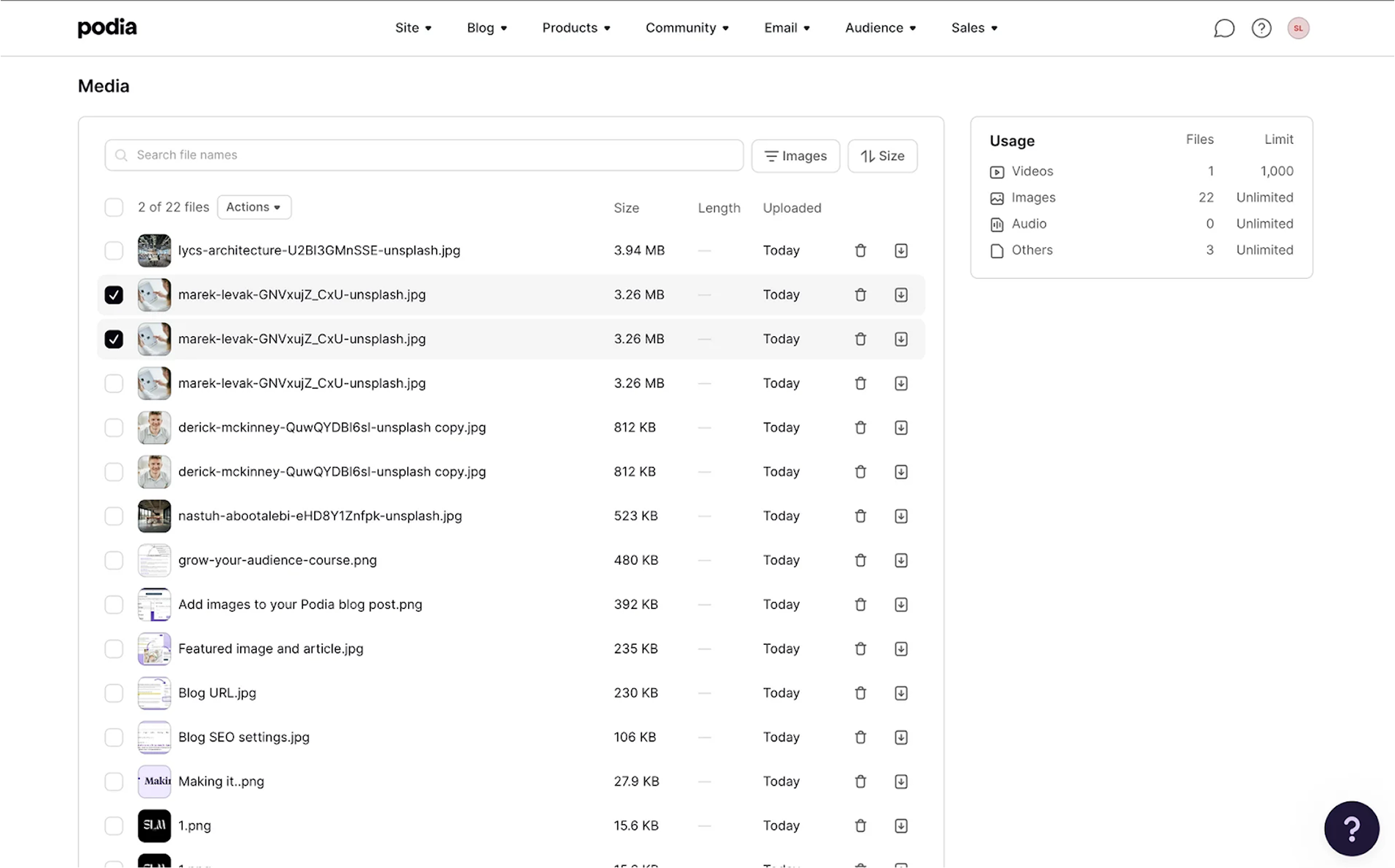Click the 'Blog SEO settings.jpg' file name

coord(244,737)
